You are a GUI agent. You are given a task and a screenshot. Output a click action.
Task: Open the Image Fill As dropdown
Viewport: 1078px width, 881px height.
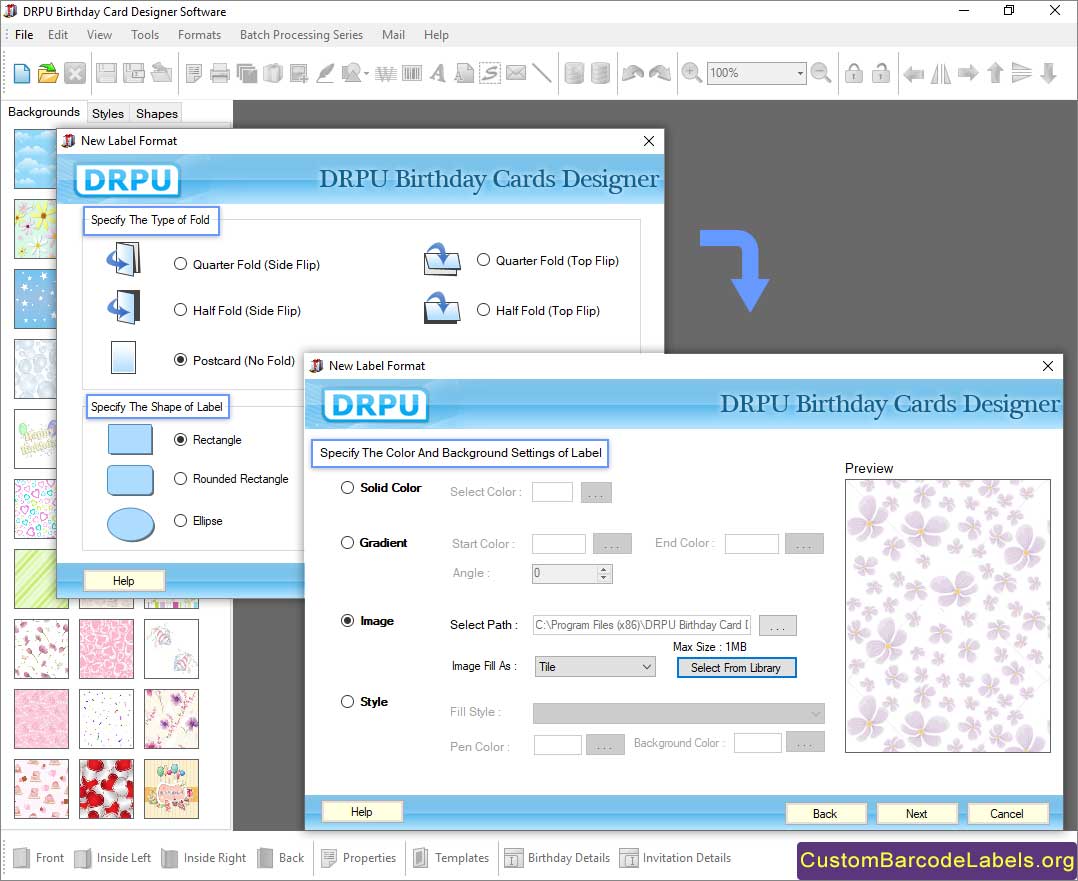tap(595, 666)
